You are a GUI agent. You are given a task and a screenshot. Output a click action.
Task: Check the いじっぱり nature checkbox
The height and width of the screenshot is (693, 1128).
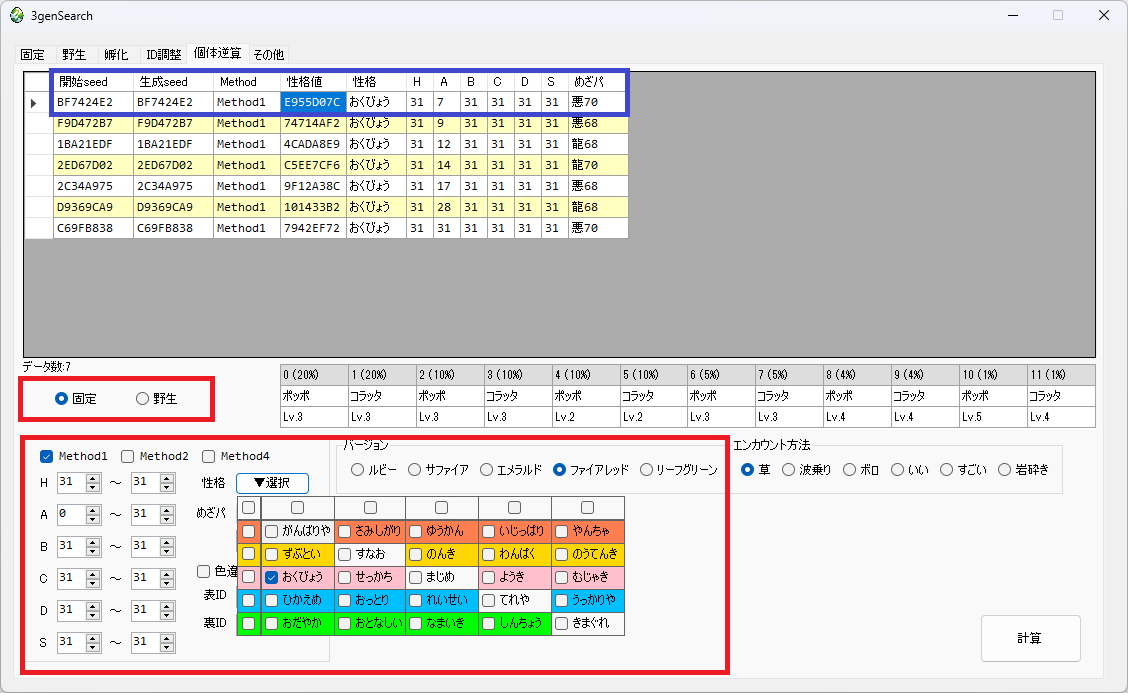[488, 532]
